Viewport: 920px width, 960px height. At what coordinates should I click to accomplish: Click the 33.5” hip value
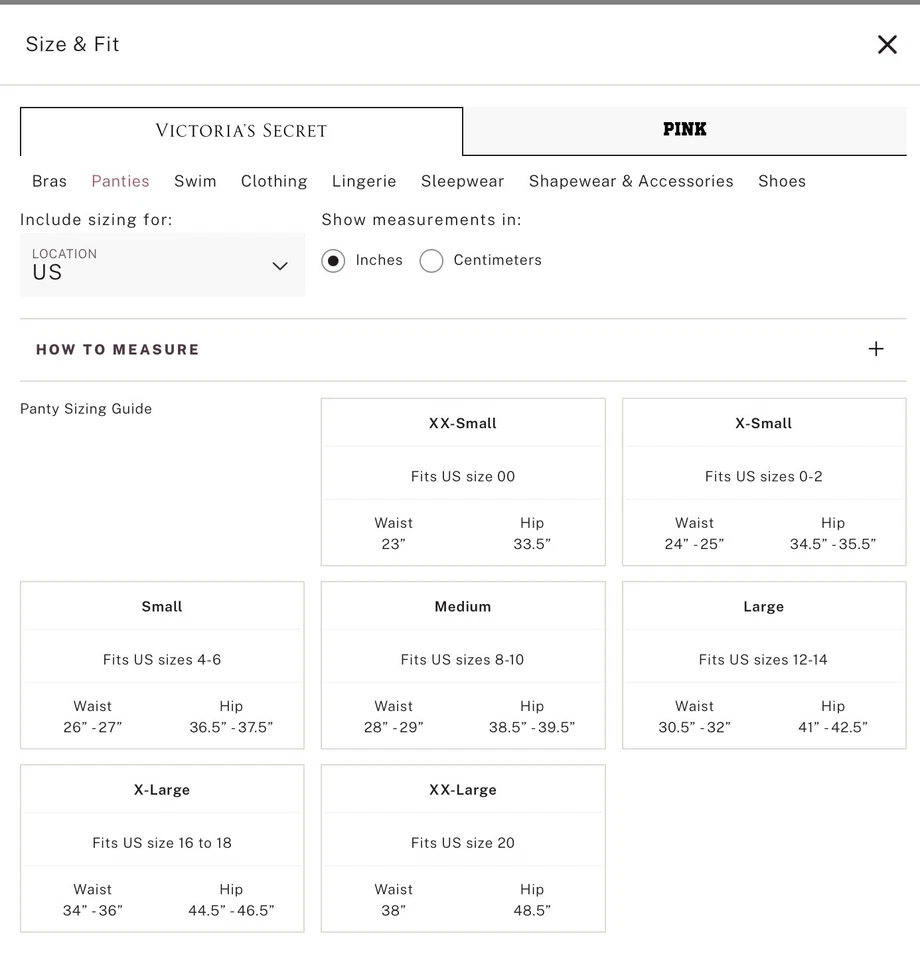click(532, 544)
